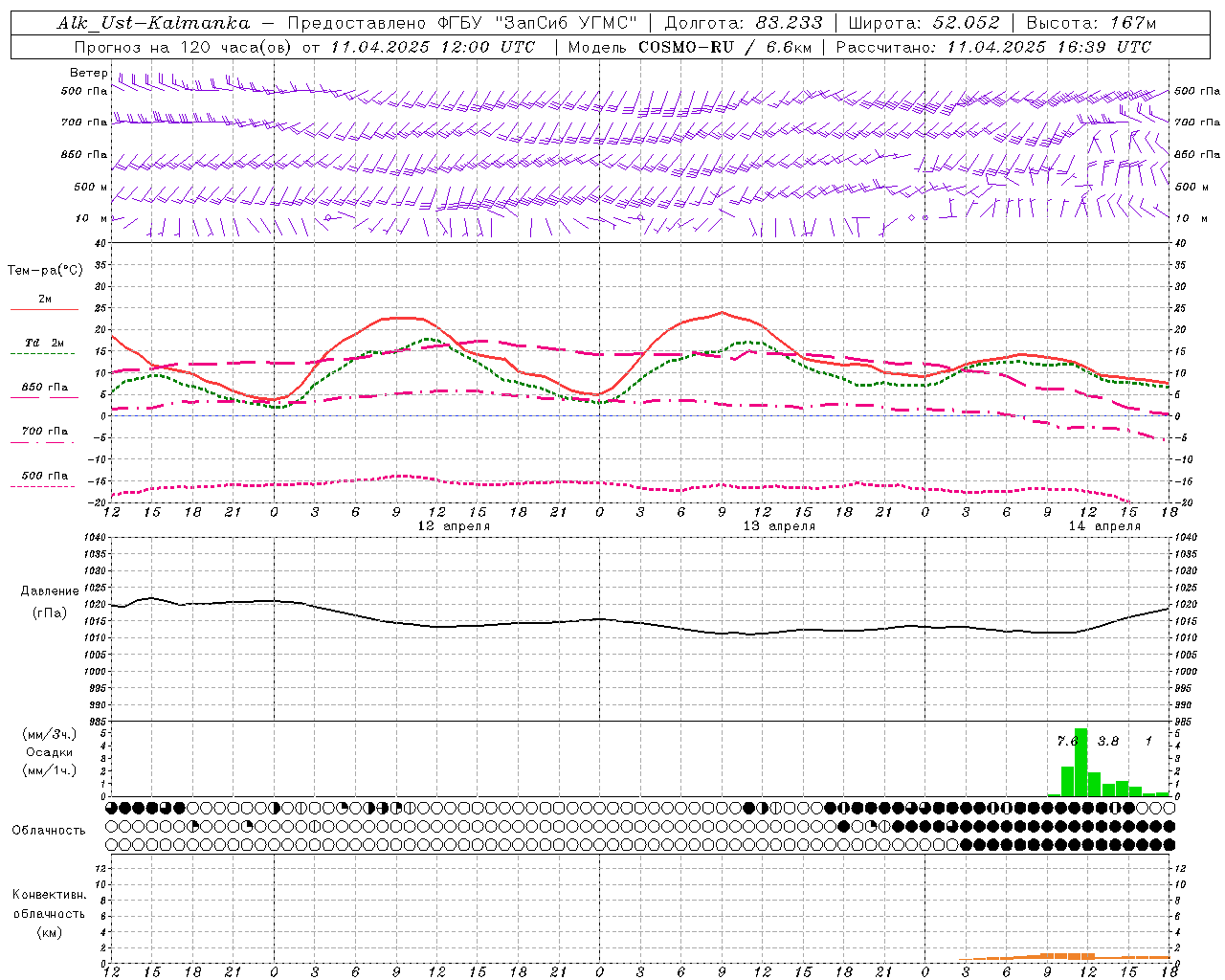Viewport: 1225px width, 980px height.
Task: Click the model label COSMO-RU / 6.6км
Action: 724,47
